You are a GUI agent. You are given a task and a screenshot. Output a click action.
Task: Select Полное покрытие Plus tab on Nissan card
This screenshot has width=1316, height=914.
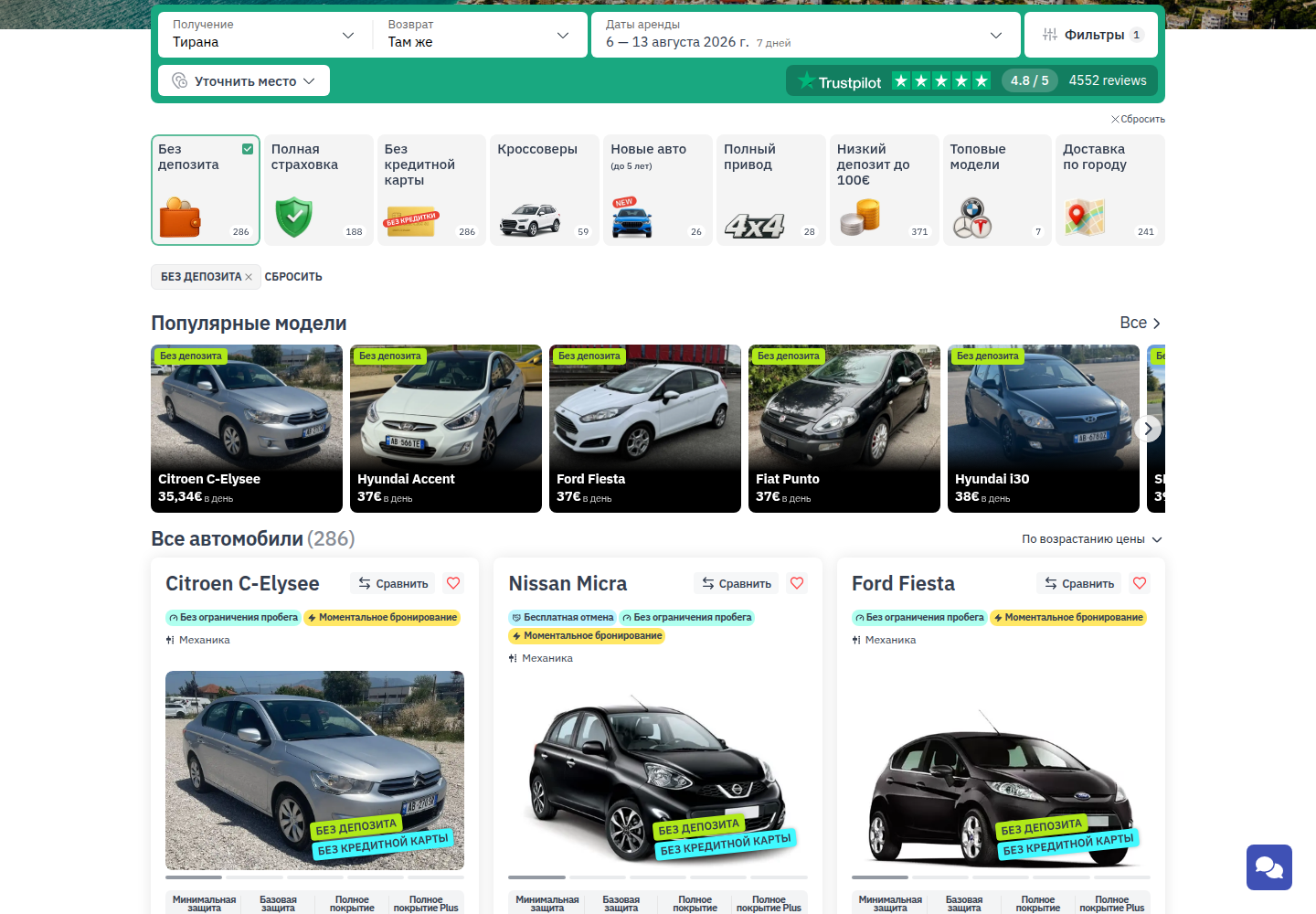pos(769,904)
